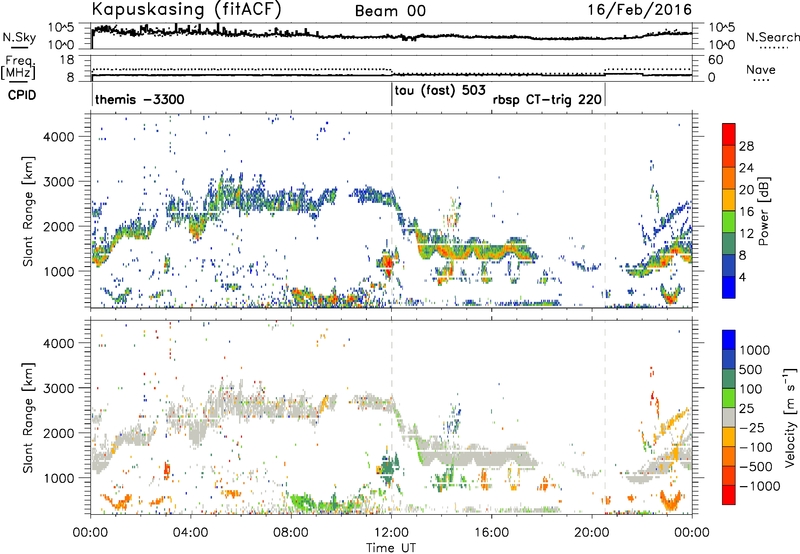This screenshot has width=800, height=554.
Task: Click the CPID row label
Action: pos(22,95)
